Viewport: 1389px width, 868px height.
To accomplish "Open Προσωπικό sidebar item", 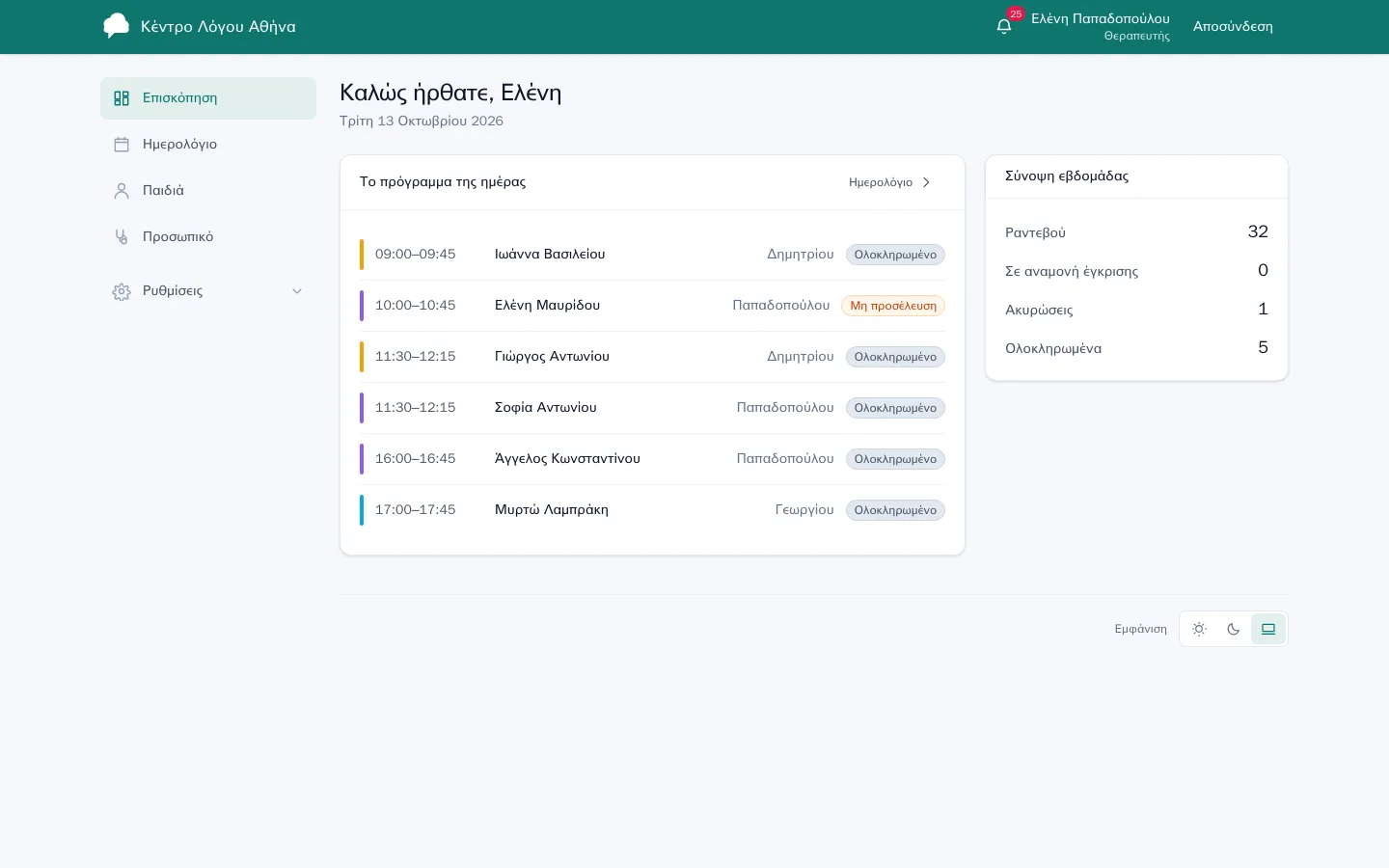I will (208, 237).
